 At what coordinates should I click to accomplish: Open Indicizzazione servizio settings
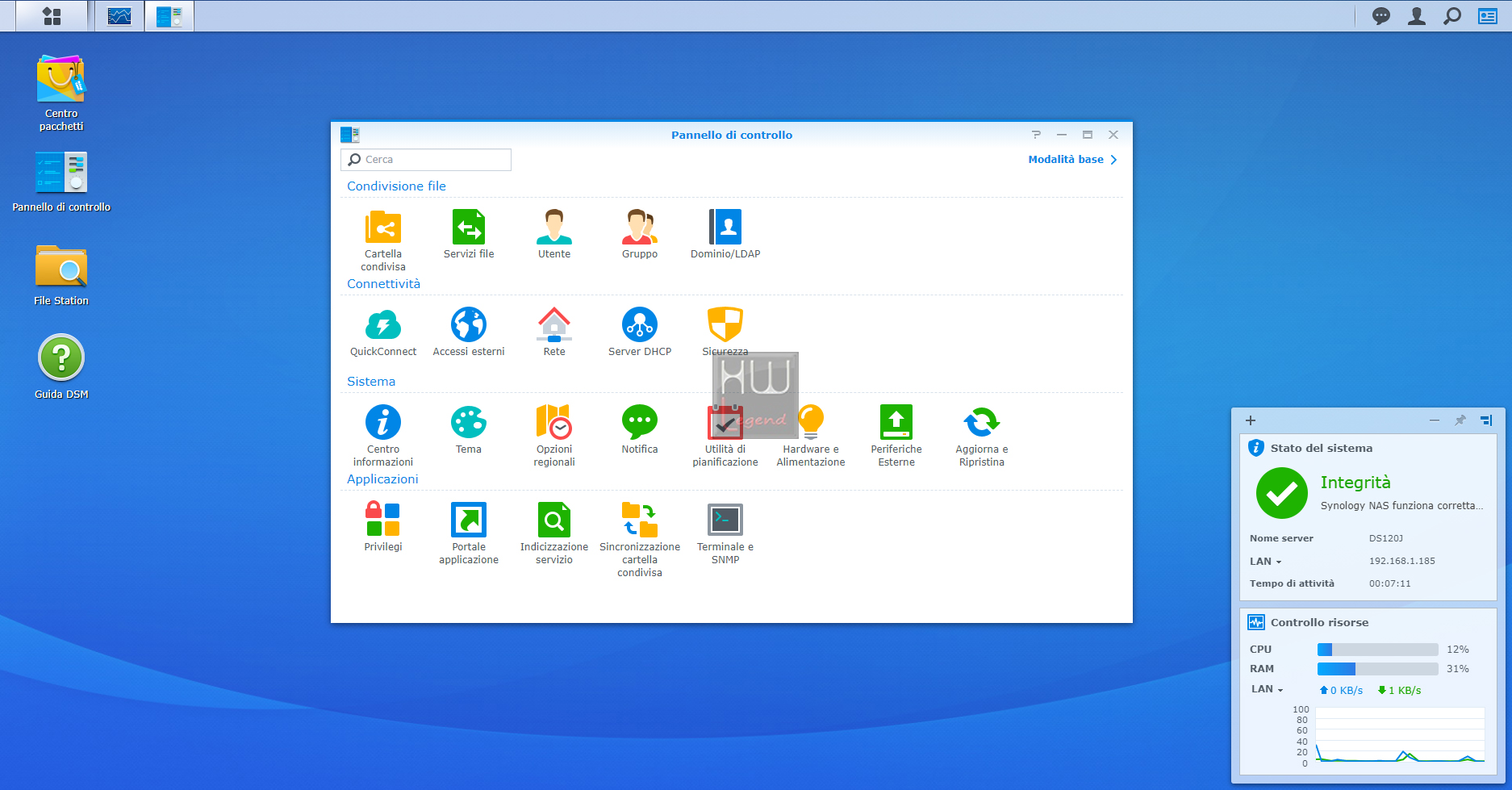click(x=554, y=520)
